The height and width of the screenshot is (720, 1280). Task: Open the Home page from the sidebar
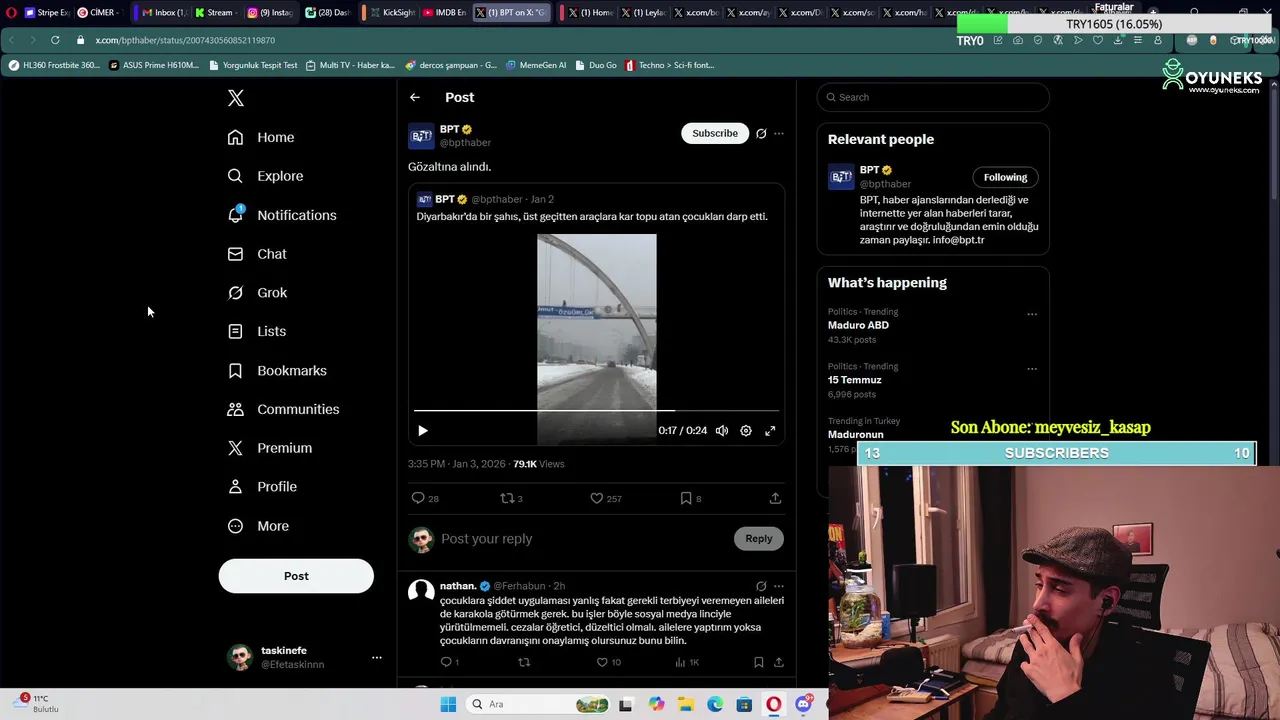[261, 137]
